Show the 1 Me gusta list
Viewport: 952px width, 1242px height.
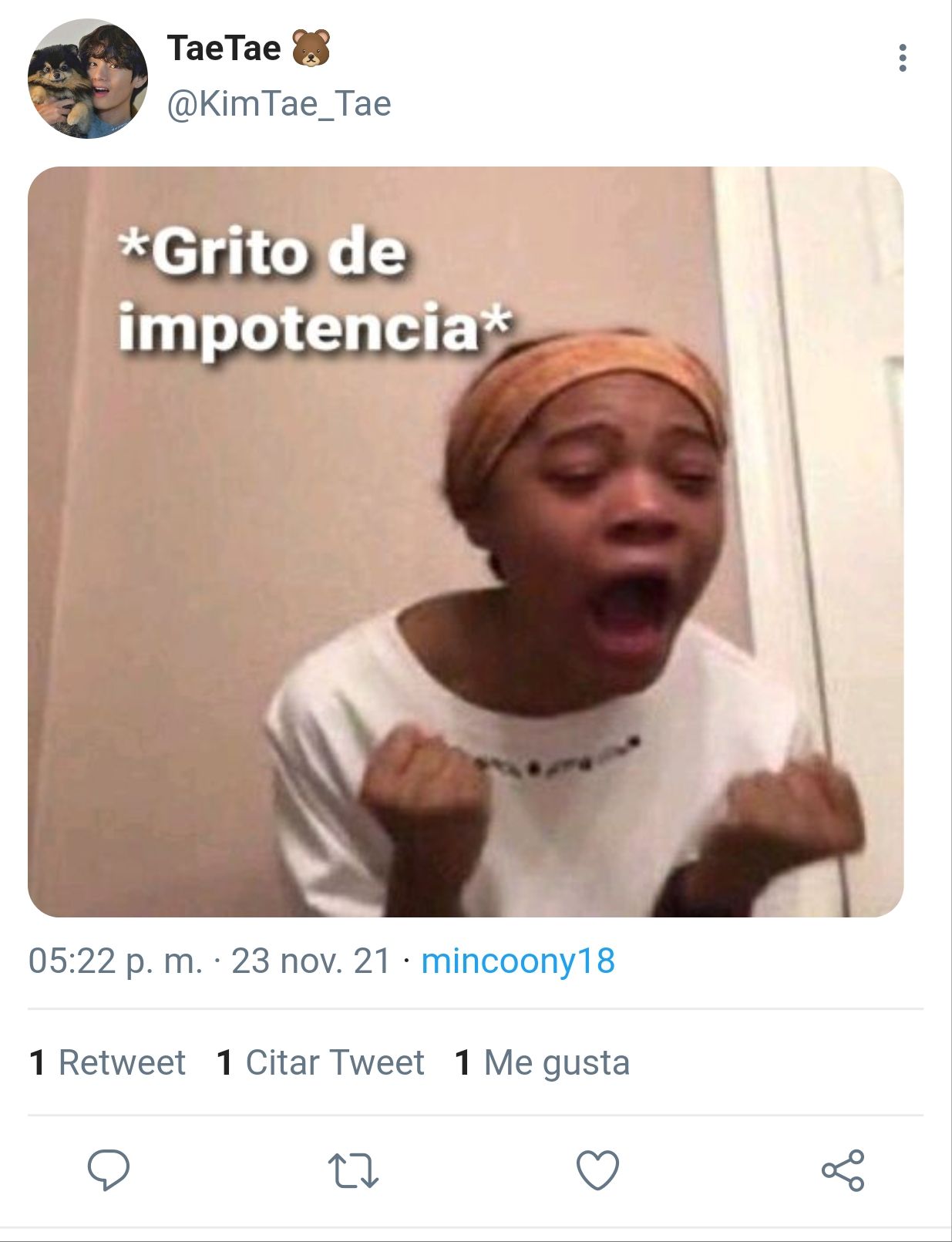[x=543, y=1062]
